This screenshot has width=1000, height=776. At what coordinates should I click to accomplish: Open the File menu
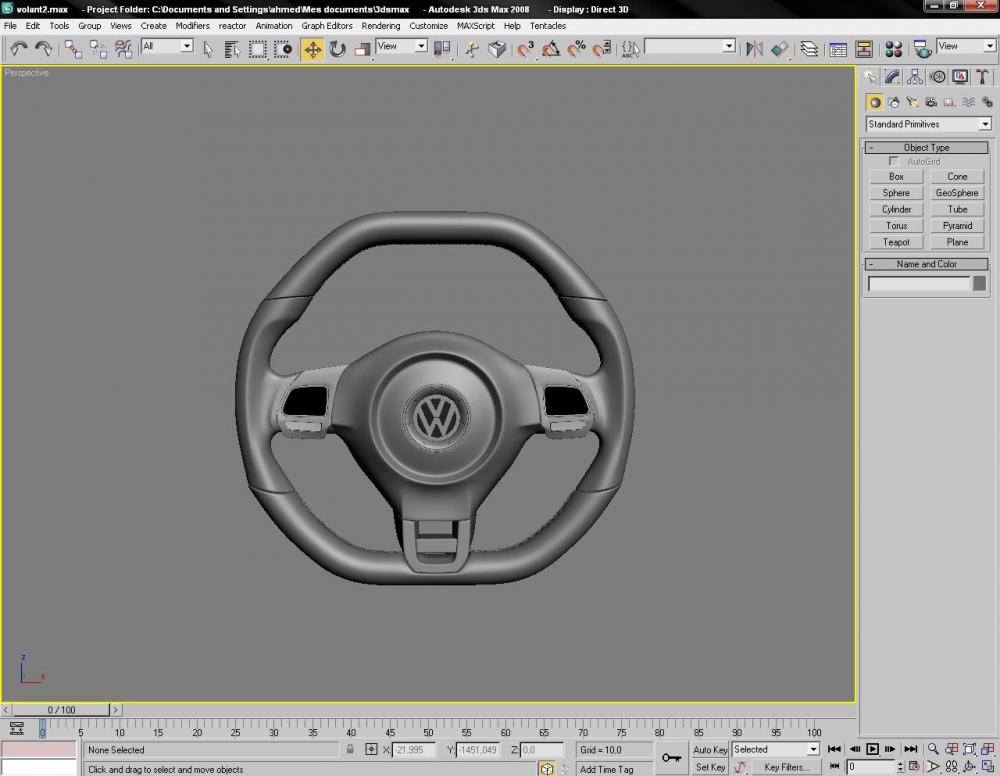10,26
